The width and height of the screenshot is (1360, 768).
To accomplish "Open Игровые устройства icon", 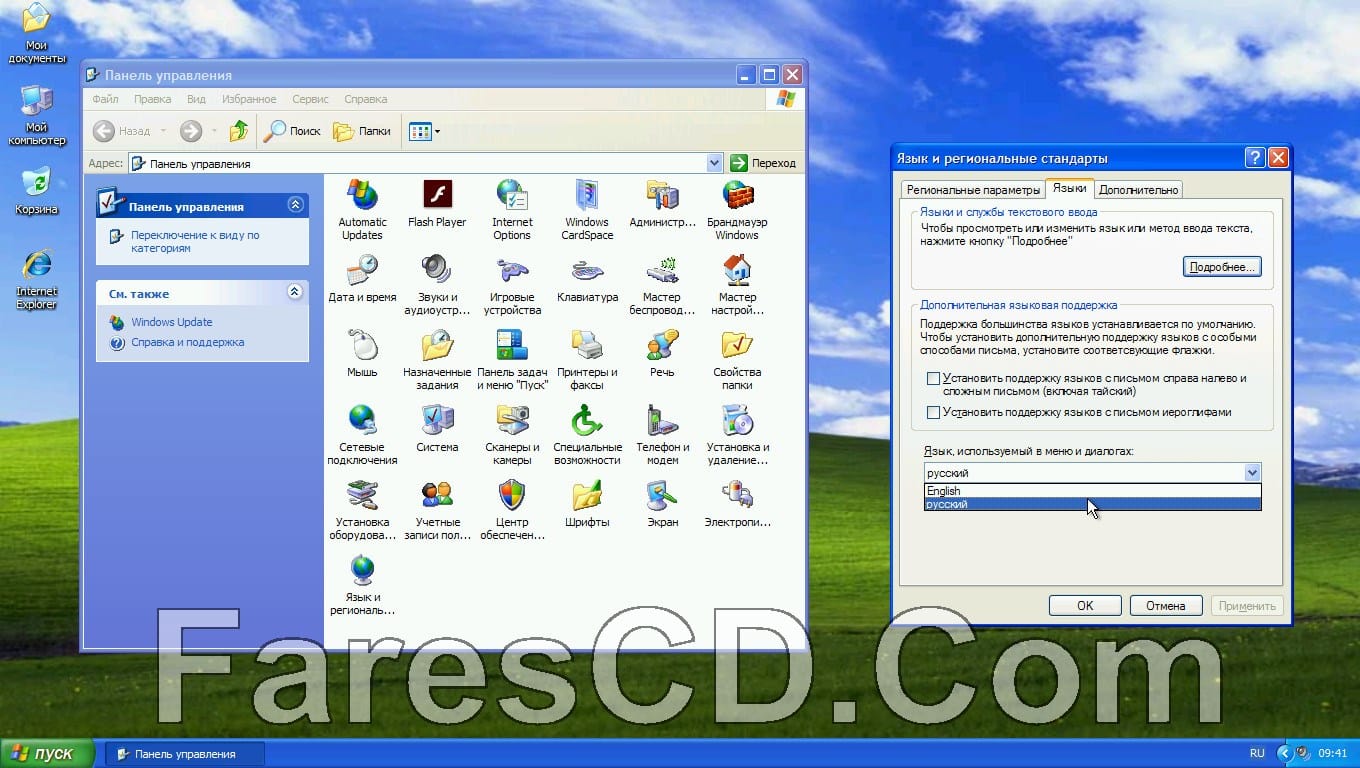I will click(x=512, y=284).
